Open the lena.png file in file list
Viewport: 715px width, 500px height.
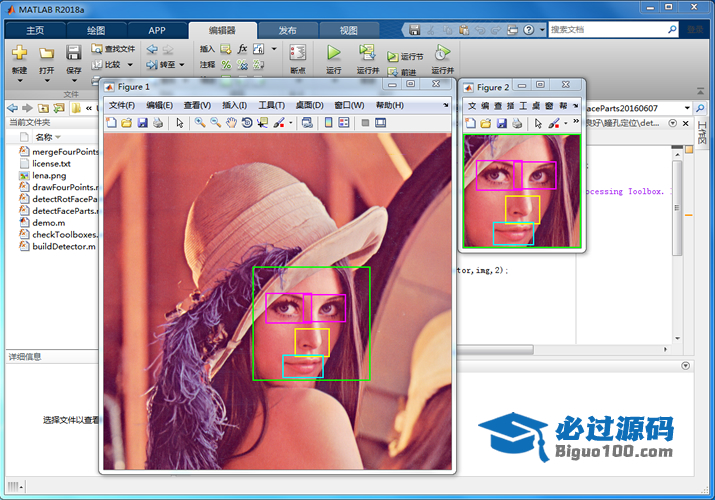(49, 175)
